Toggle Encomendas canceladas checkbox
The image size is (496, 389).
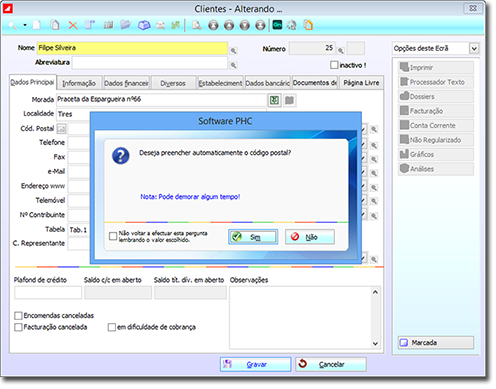click(18, 315)
